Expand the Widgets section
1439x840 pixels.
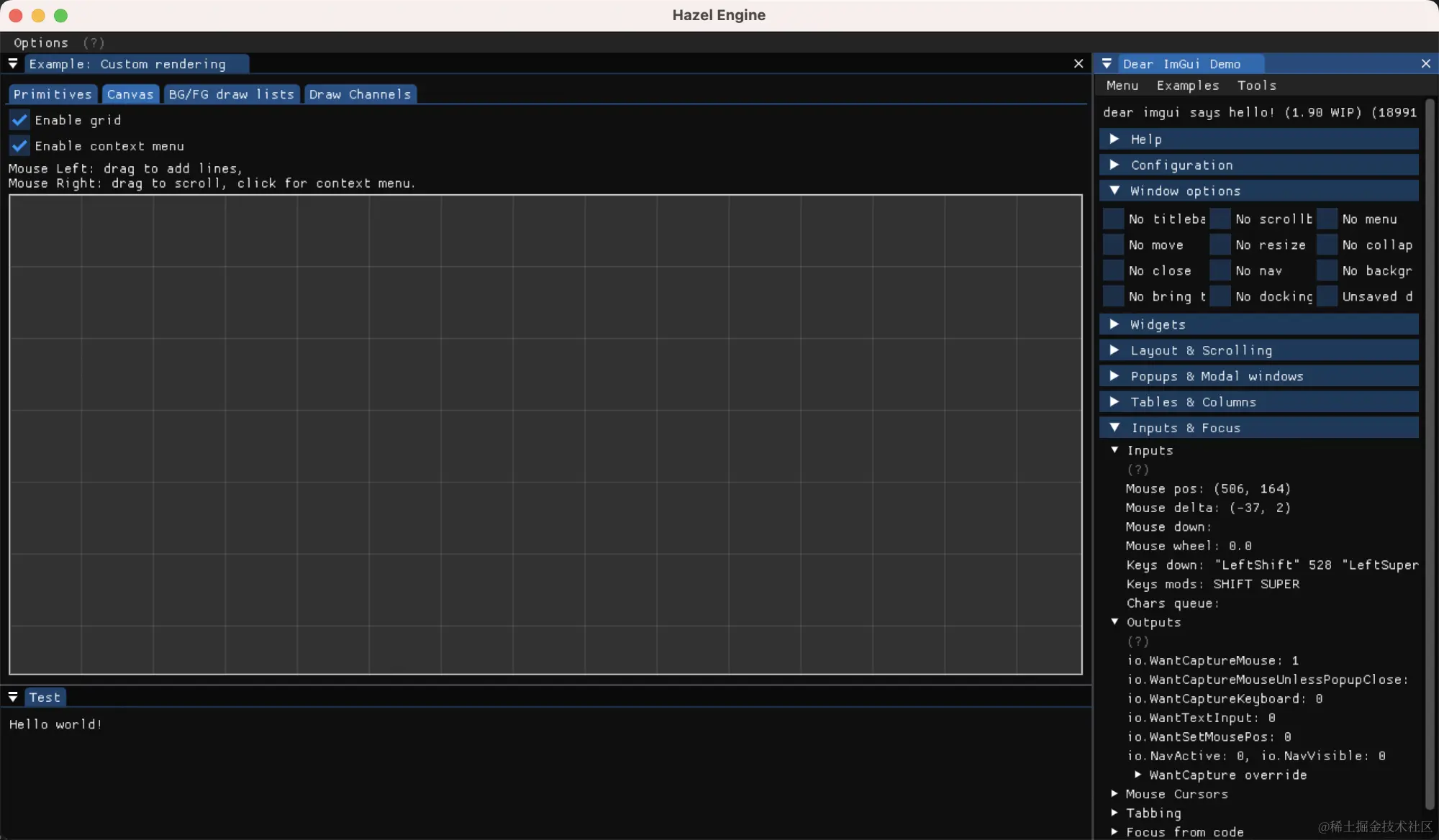1259,324
